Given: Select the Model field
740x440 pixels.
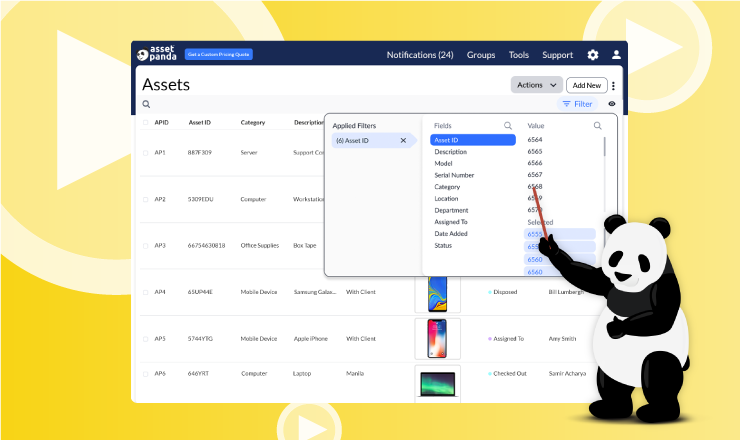Looking at the screenshot, I should pyautogui.click(x=443, y=163).
